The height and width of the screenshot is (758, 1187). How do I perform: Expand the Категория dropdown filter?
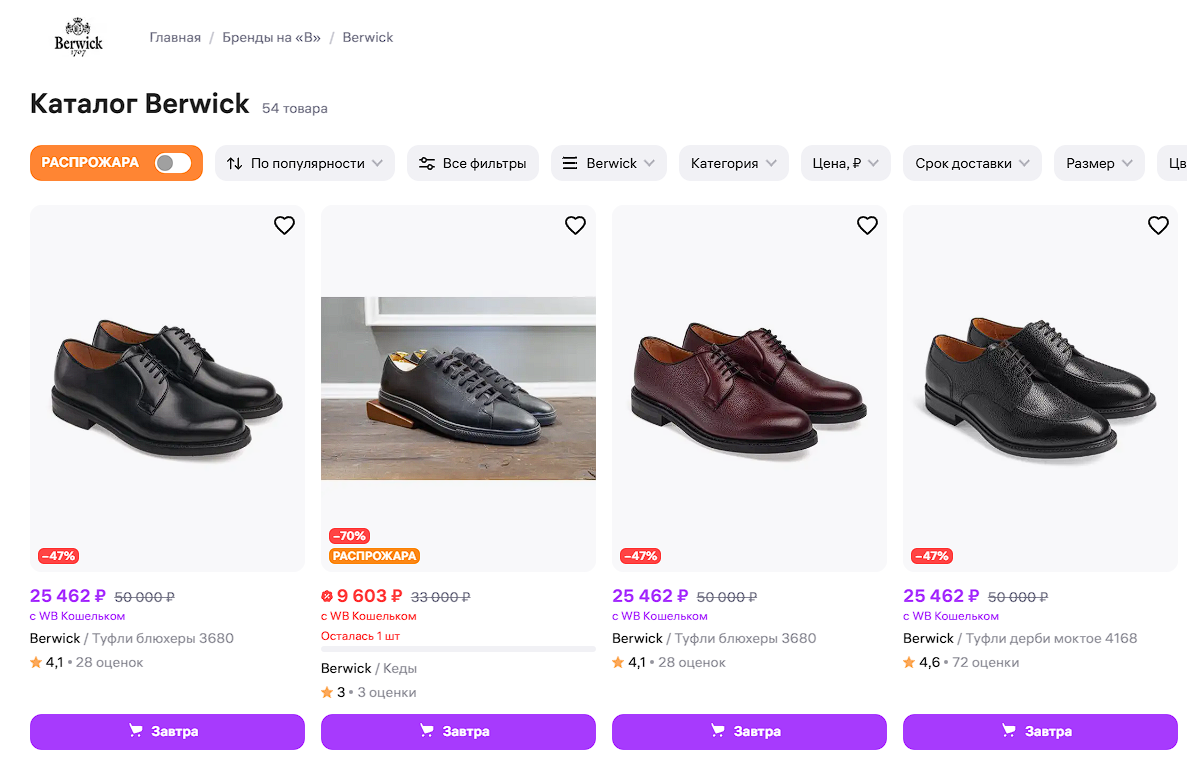tap(734, 163)
